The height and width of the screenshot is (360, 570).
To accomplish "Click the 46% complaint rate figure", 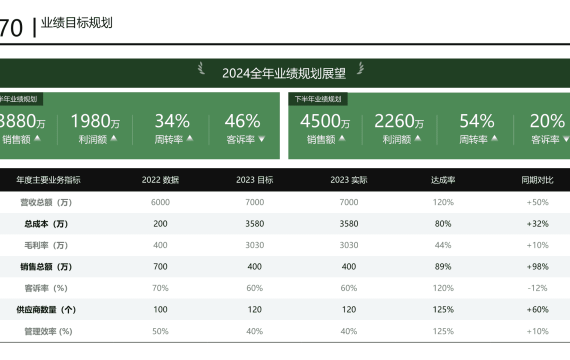I will pos(242,121).
